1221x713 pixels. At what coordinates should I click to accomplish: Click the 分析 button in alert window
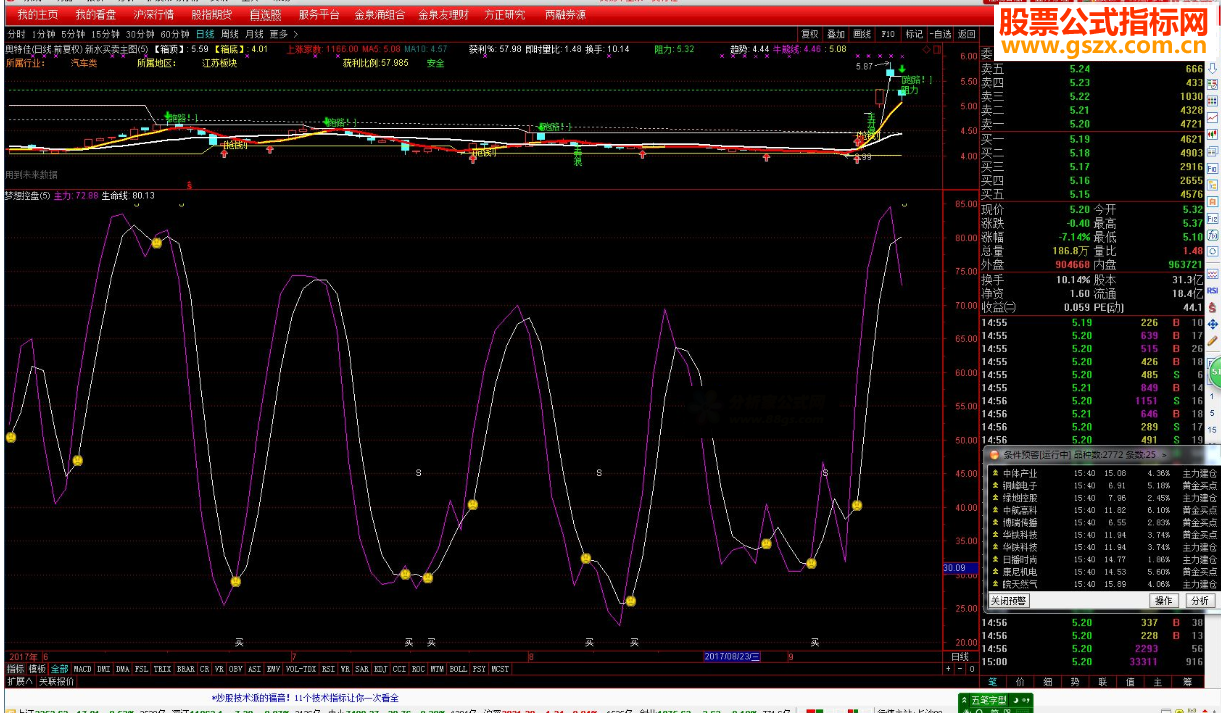click(1199, 601)
